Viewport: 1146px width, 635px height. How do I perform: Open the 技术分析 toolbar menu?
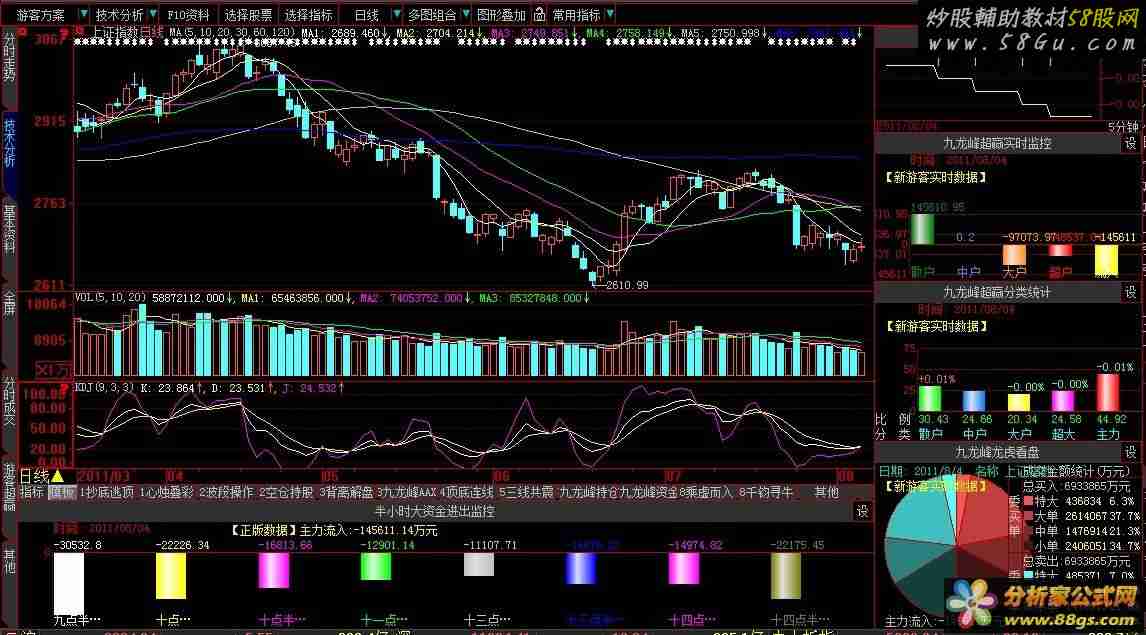[x=120, y=15]
